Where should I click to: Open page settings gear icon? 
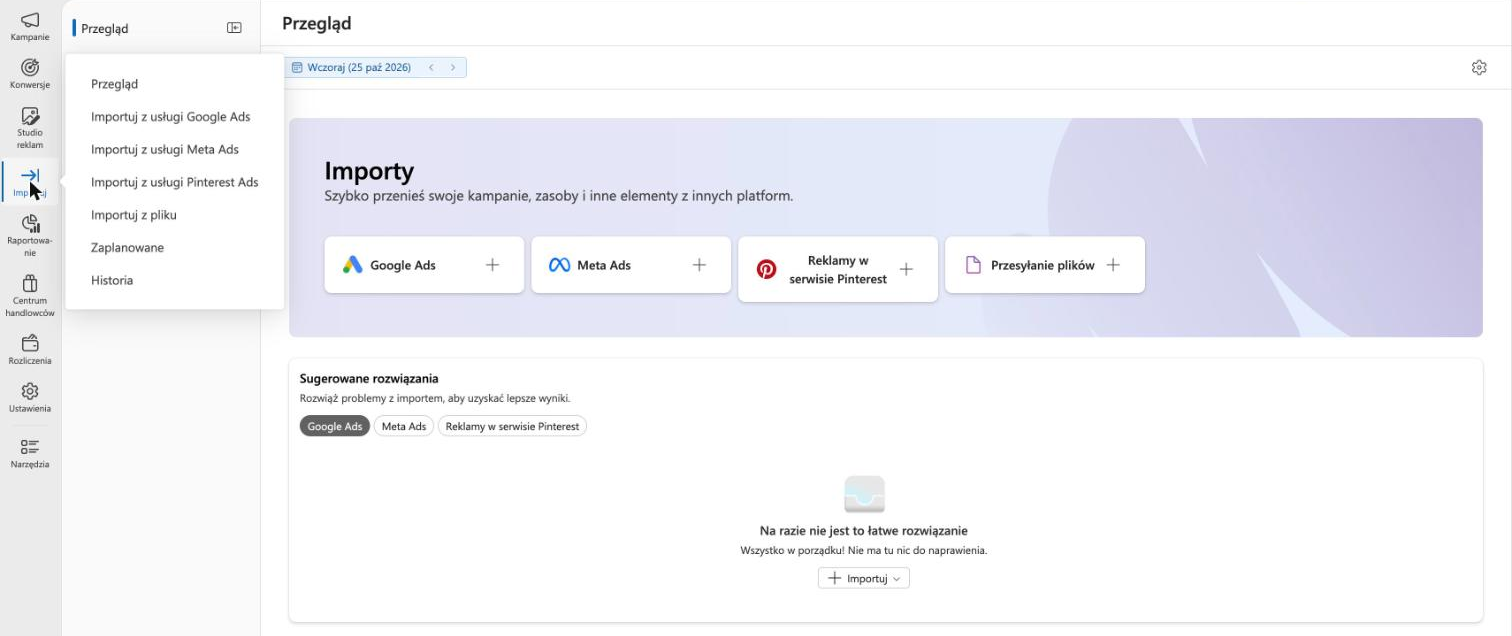pos(1479,67)
